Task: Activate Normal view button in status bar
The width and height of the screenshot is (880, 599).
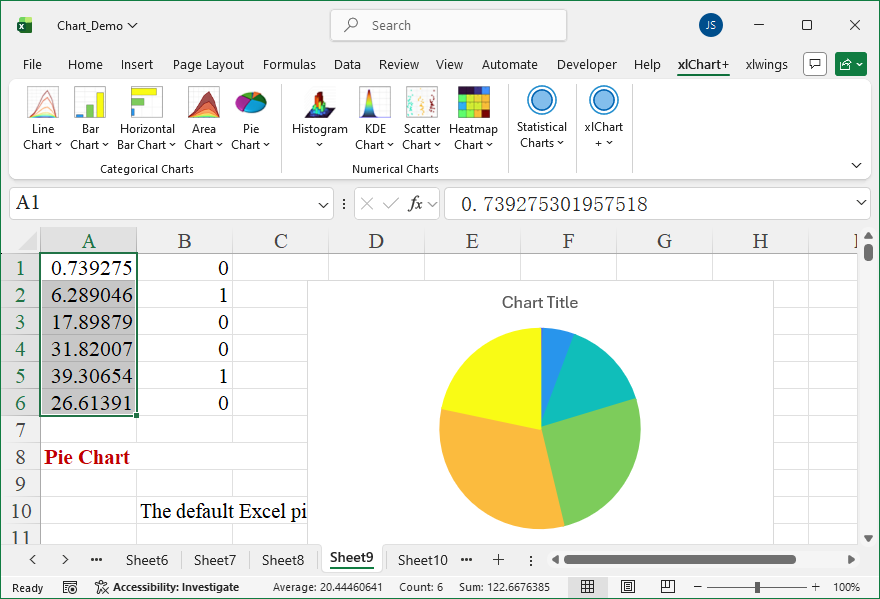Action: [x=588, y=587]
